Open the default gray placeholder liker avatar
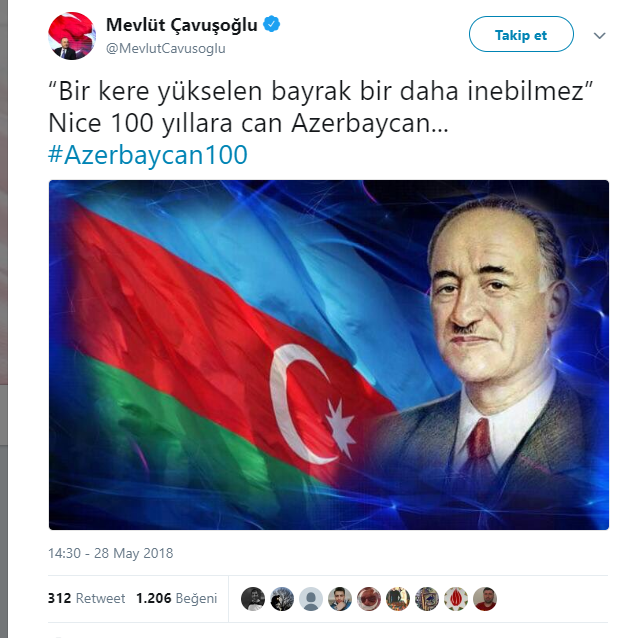 click(x=311, y=599)
